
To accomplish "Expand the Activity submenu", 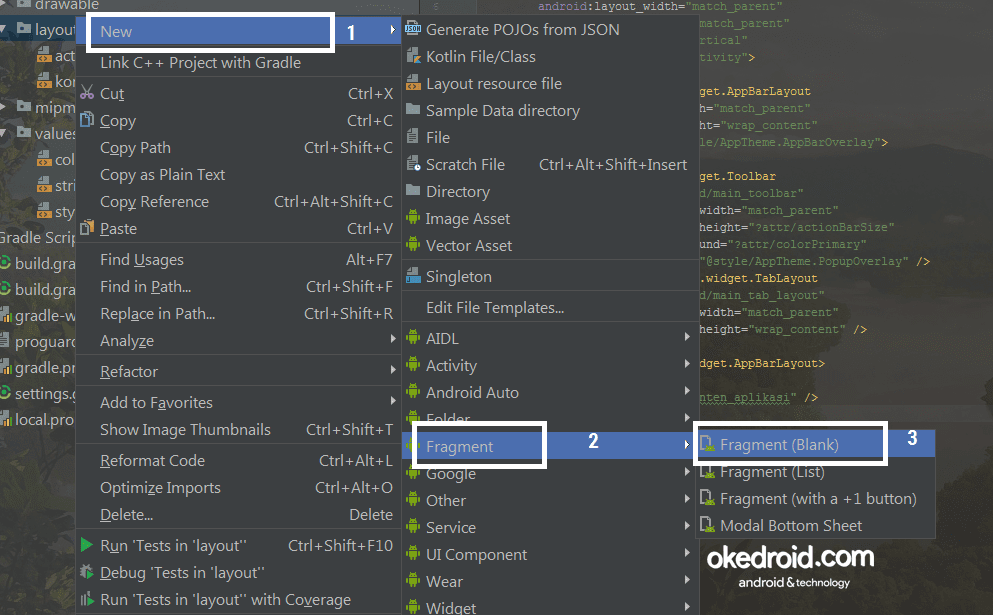I will click(x=685, y=365).
